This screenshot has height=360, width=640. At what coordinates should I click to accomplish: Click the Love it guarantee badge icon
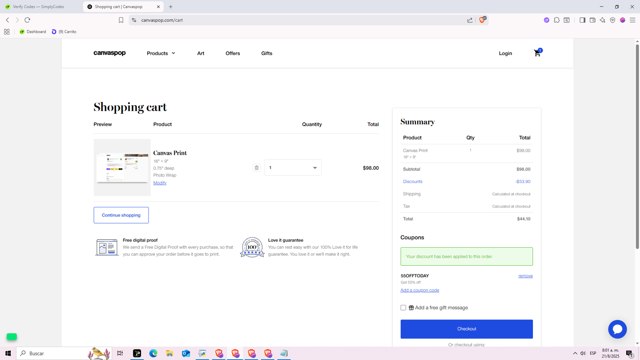click(x=252, y=247)
